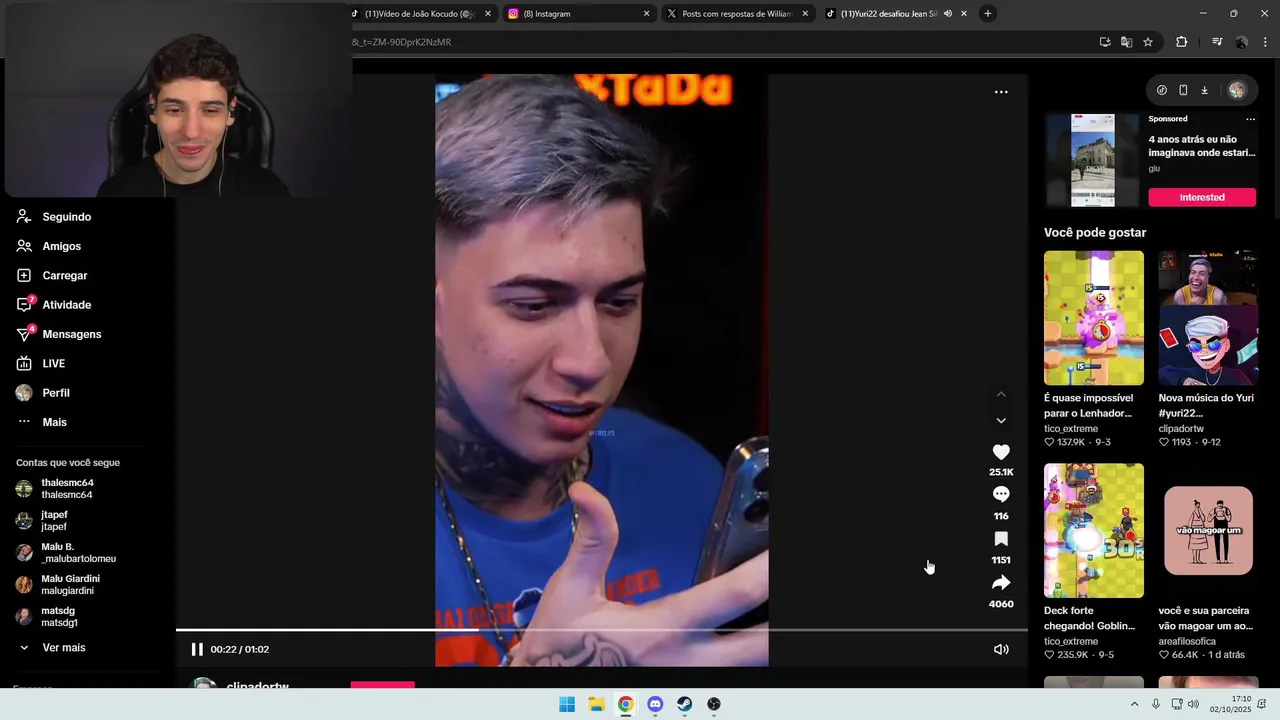The image size is (1280, 720).
Task: Click the download desktop app icon
Action: (1205, 90)
